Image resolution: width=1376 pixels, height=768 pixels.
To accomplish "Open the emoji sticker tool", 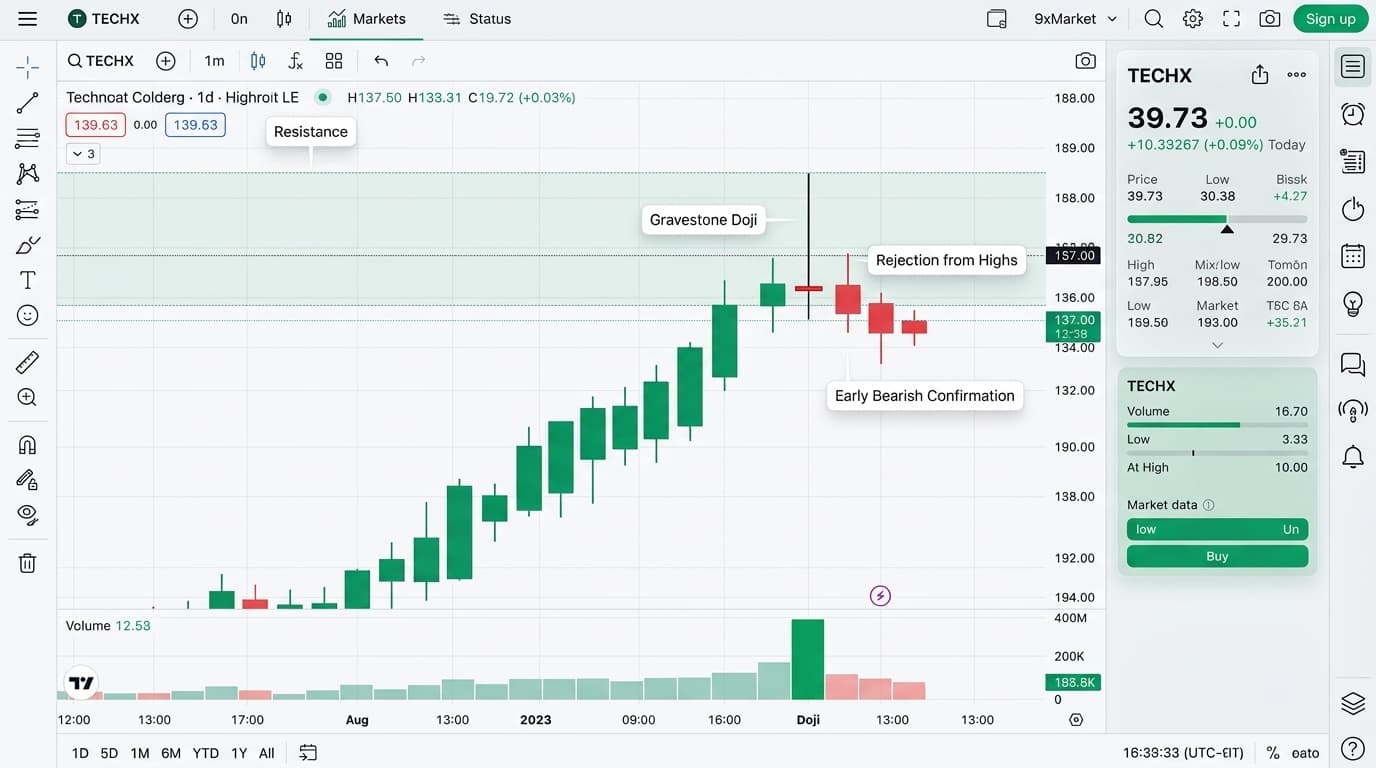I will tap(28, 315).
